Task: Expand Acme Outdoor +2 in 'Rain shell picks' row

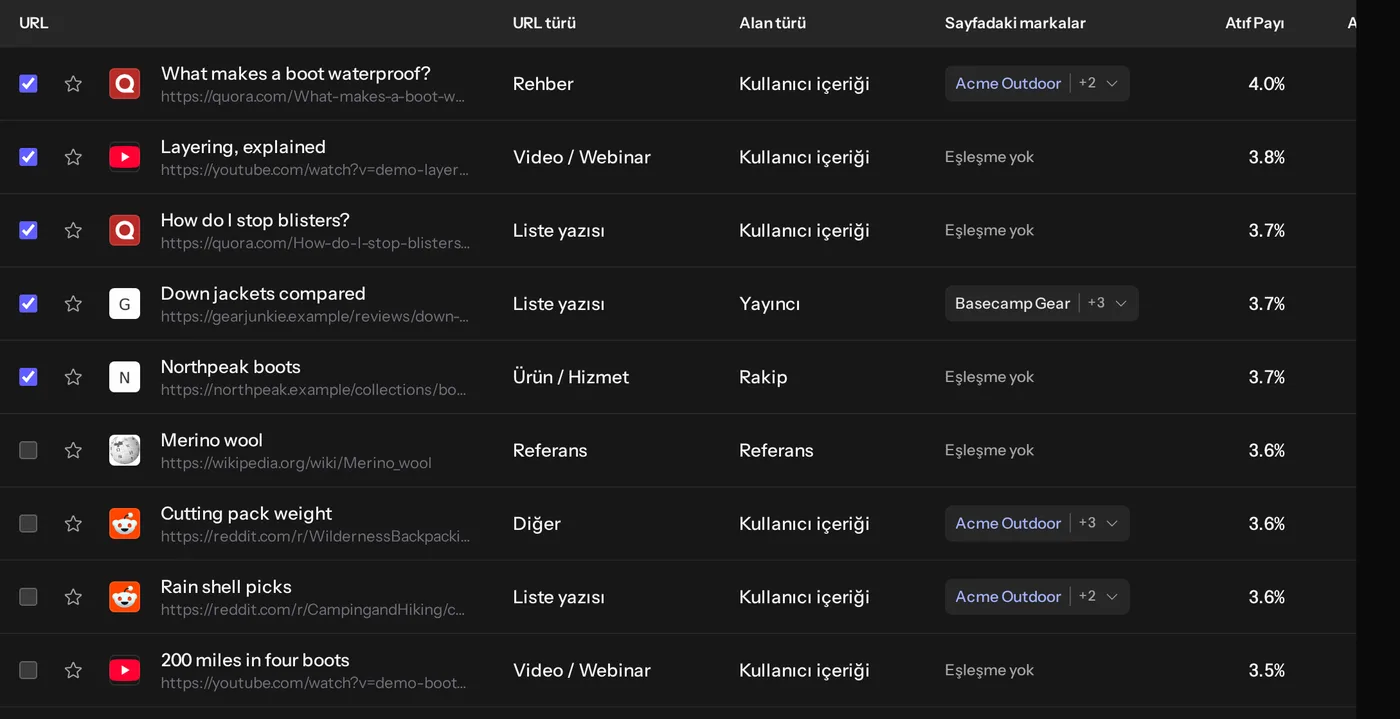Action: pos(1037,597)
